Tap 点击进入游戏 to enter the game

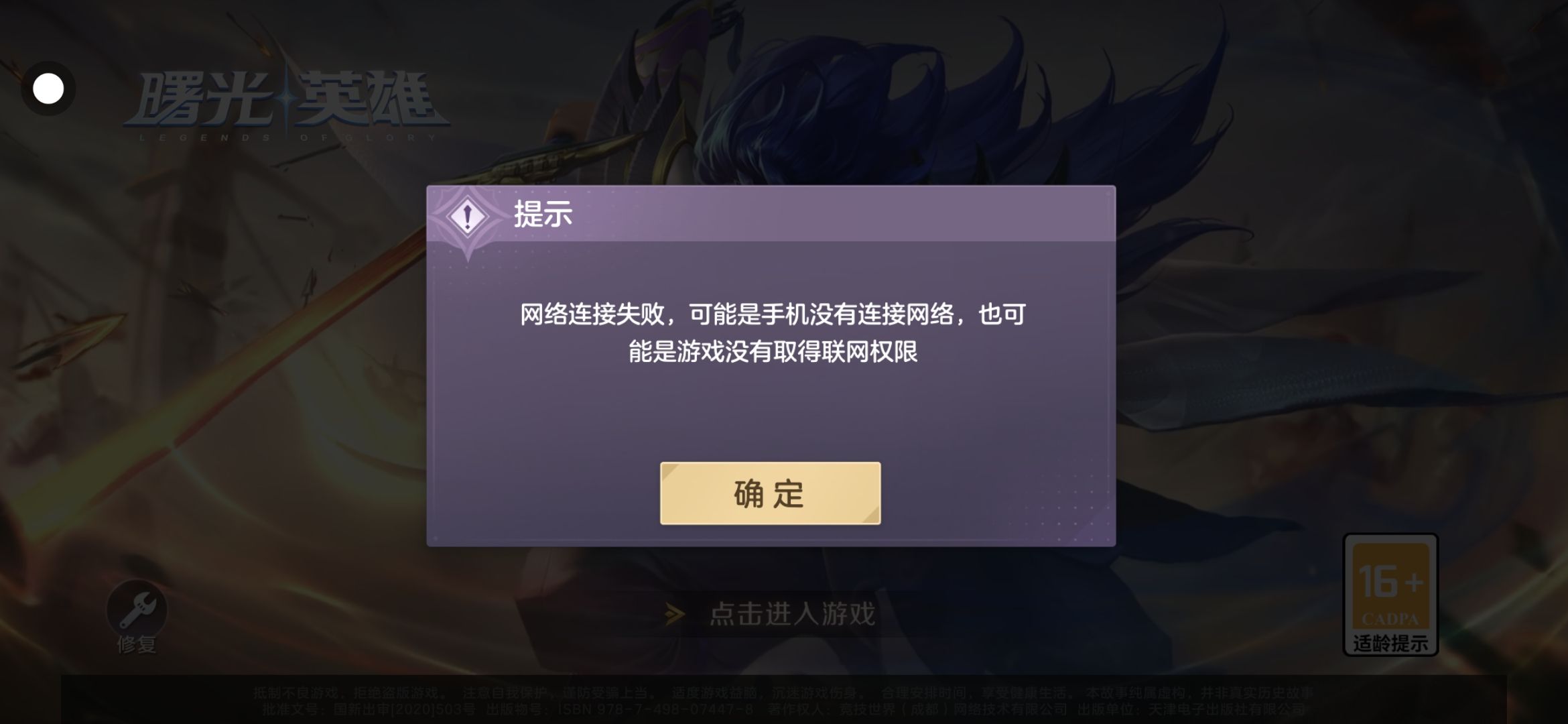pyautogui.click(x=793, y=614)
